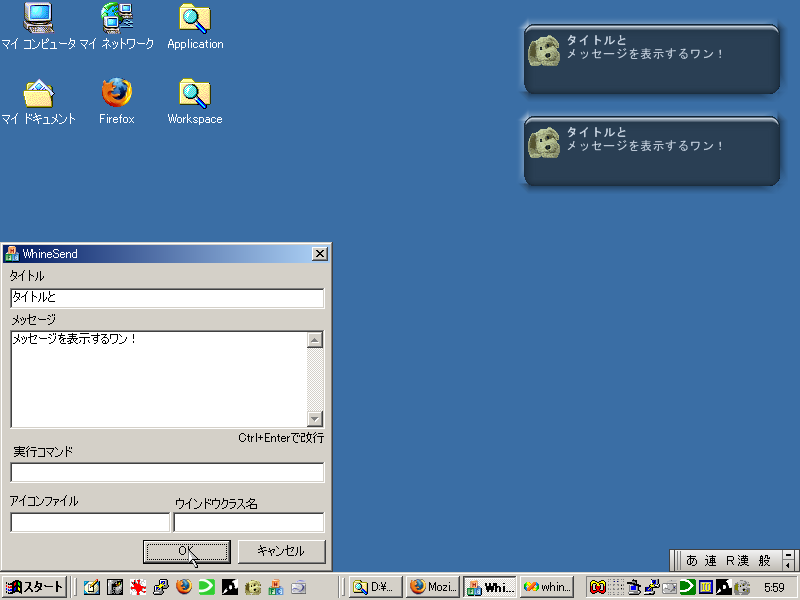Click the upper dog notification popup

pyautogui.click(x=652, y=59)
